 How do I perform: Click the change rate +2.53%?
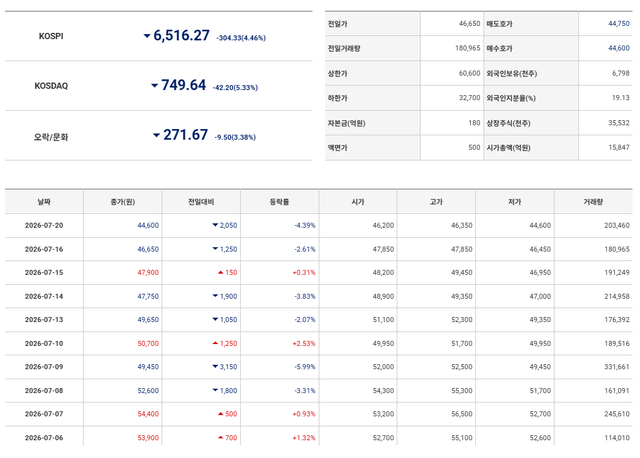pos(304,343)
